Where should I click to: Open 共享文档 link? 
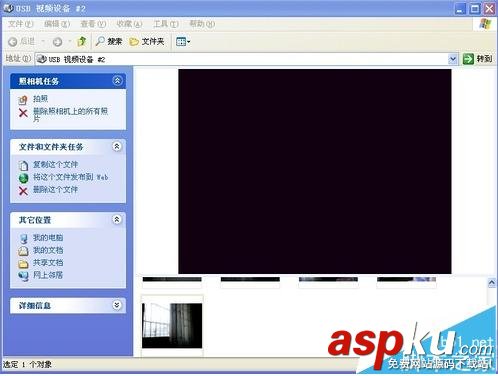pos(48,263)
